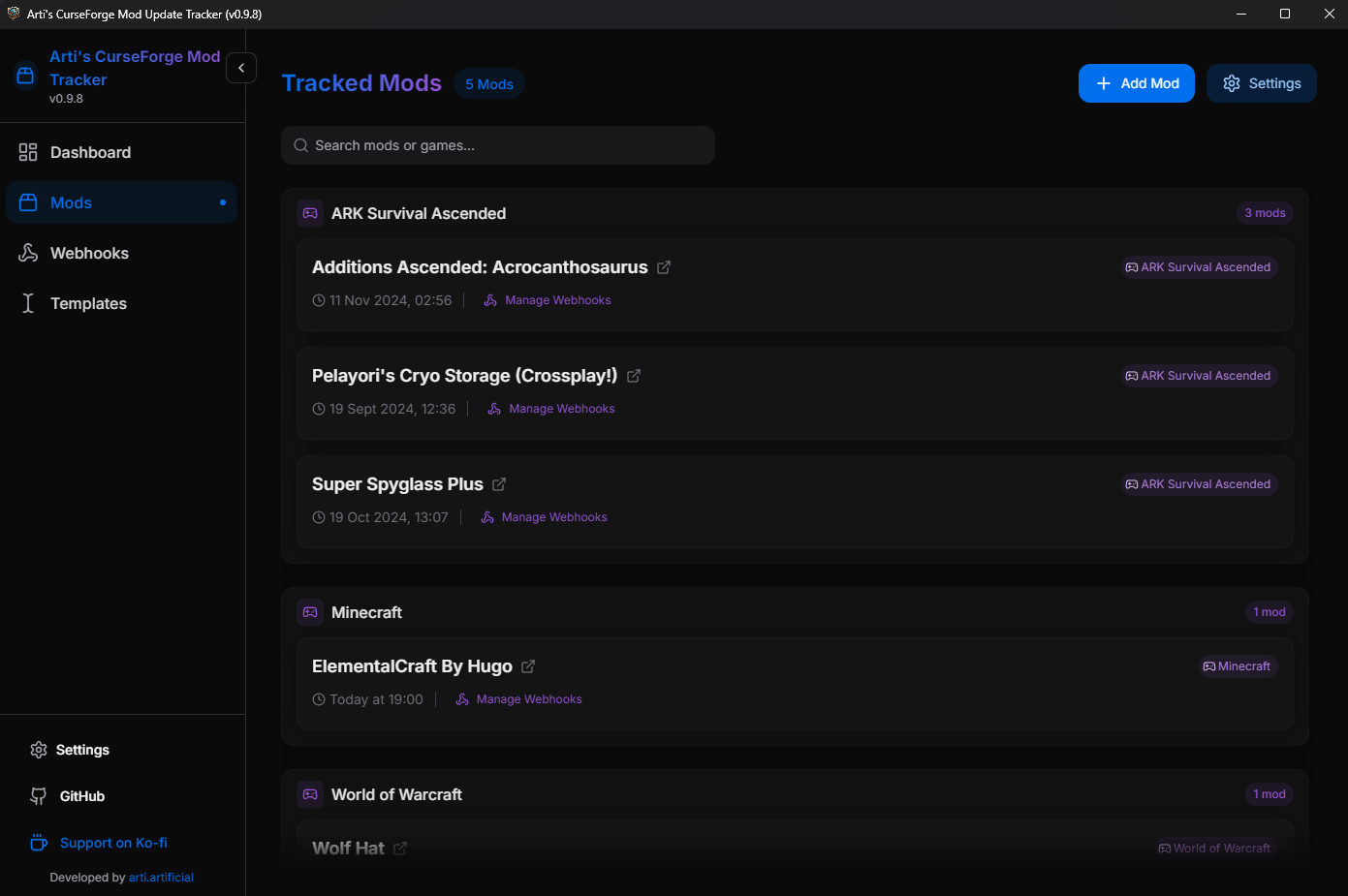Screen dimensions: 1348x896
Task: Focus the Search mods or games field
Action: 498,145
